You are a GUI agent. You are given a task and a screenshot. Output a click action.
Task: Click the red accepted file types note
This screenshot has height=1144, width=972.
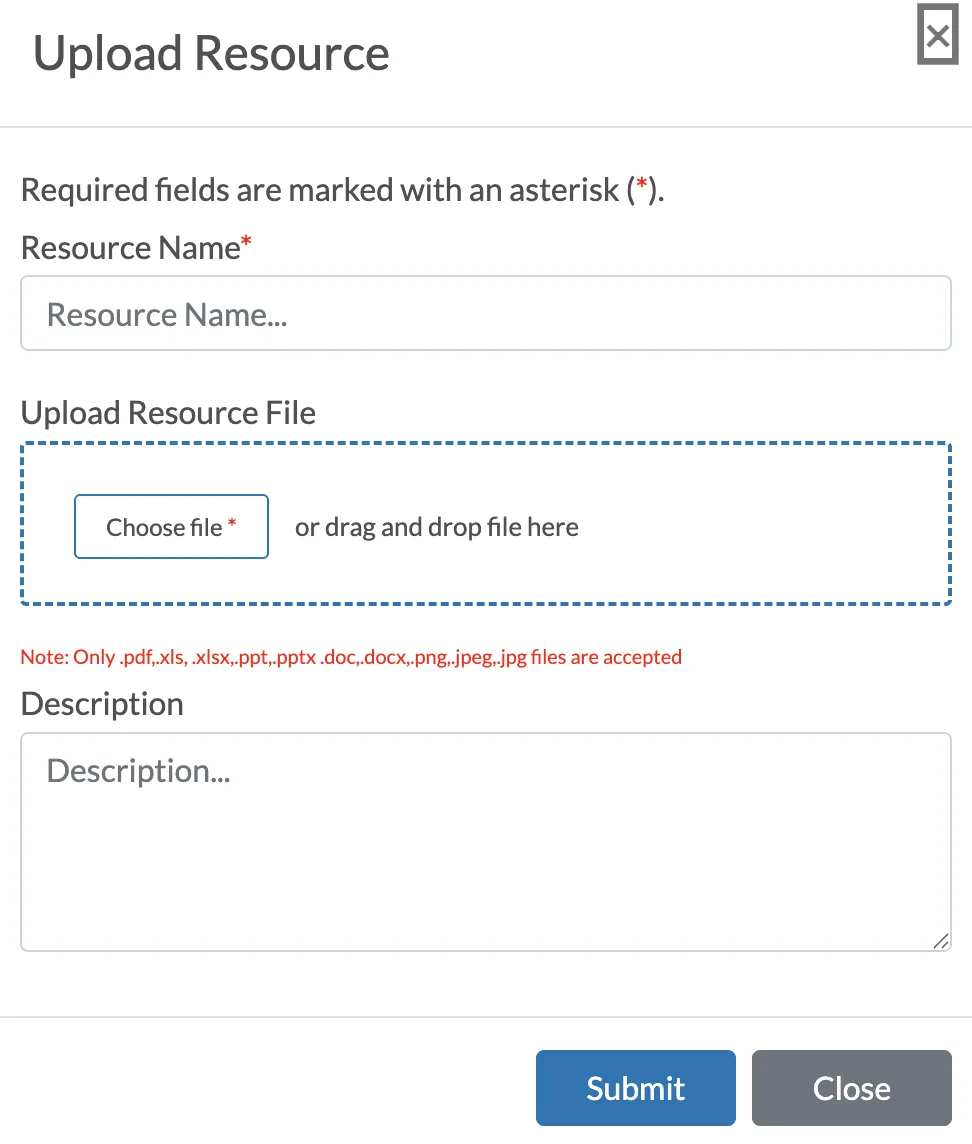pos(351,657)
